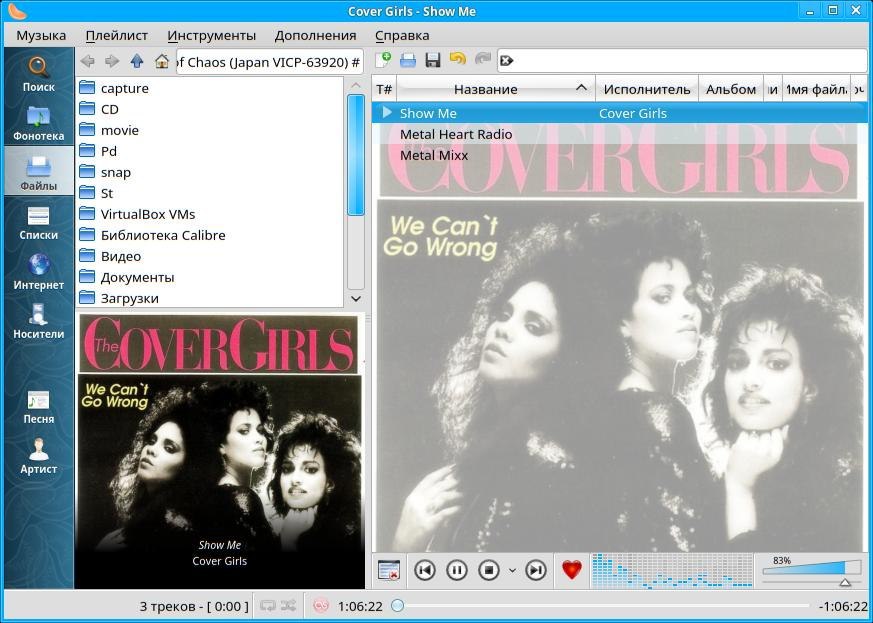Screen dimensions: 873x623
Task: Click the Имя файла column header
Action: tap(816, 89)
